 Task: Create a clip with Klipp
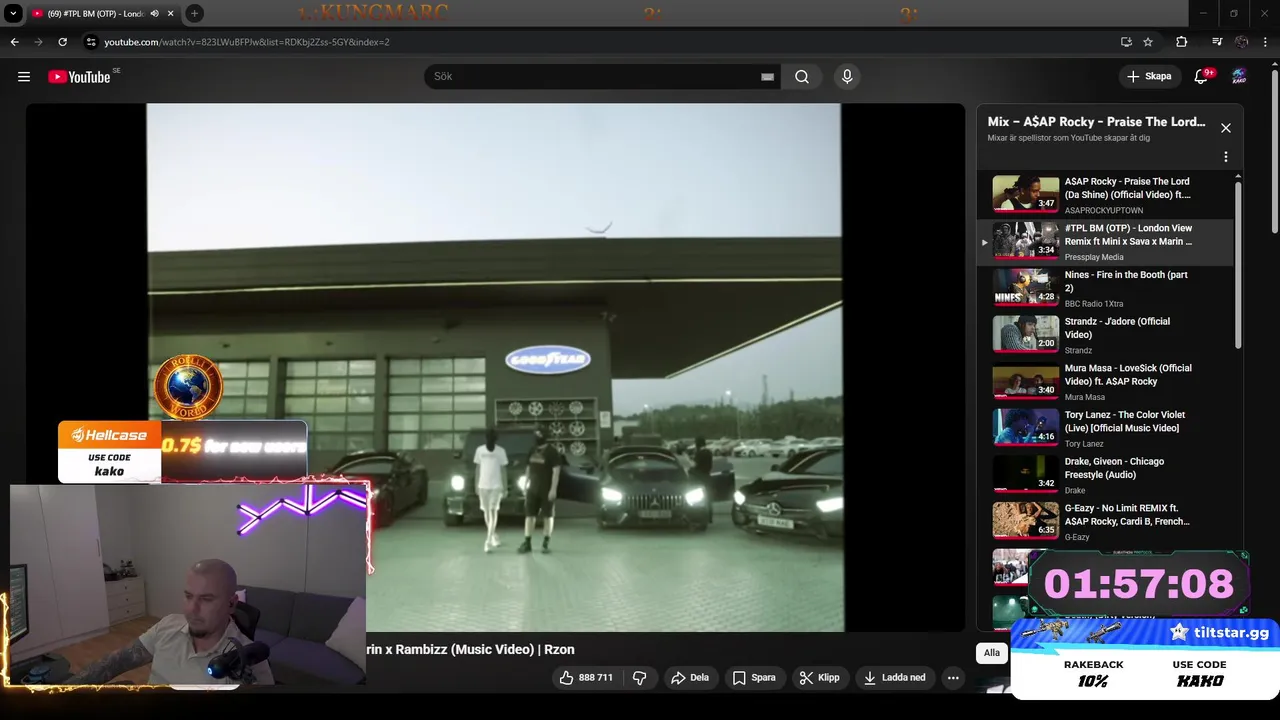pos(820,678)
